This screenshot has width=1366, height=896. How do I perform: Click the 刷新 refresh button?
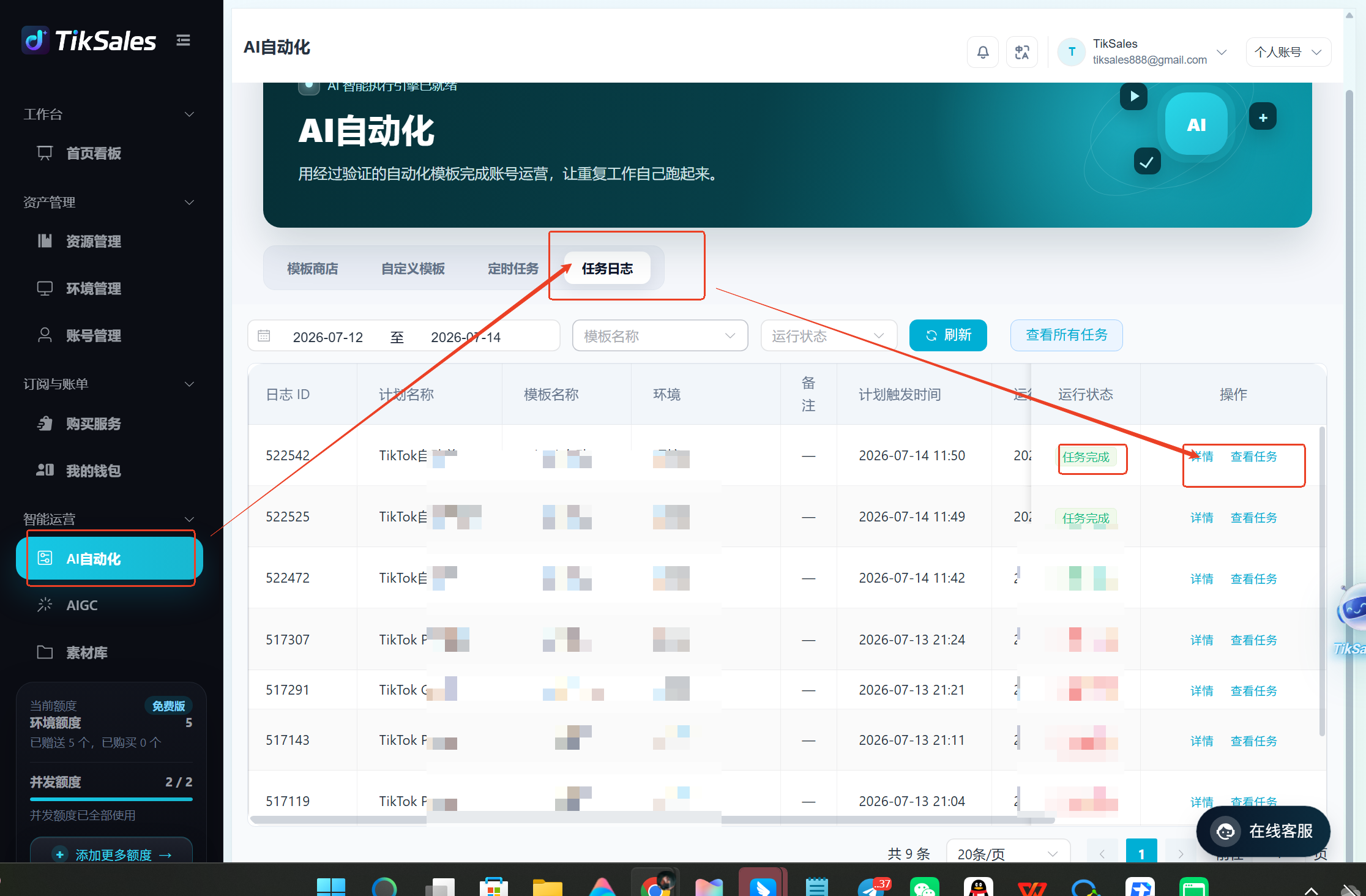pos(948,335)
